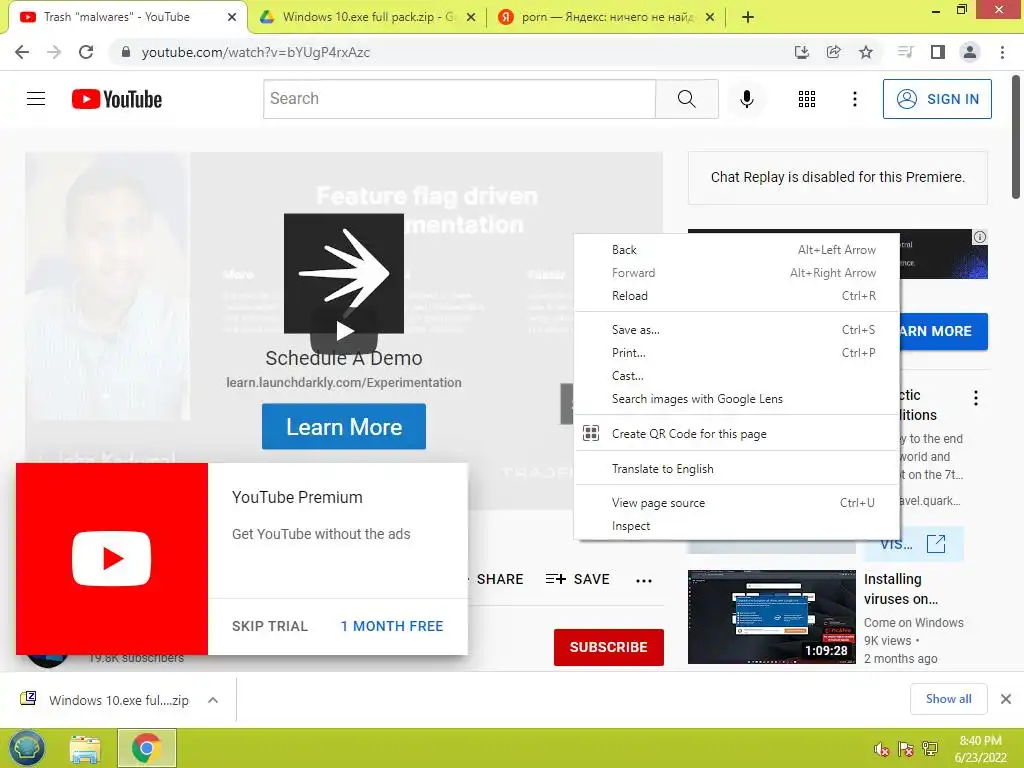Open a new tab with the plus button

click(x=748, y=17)
